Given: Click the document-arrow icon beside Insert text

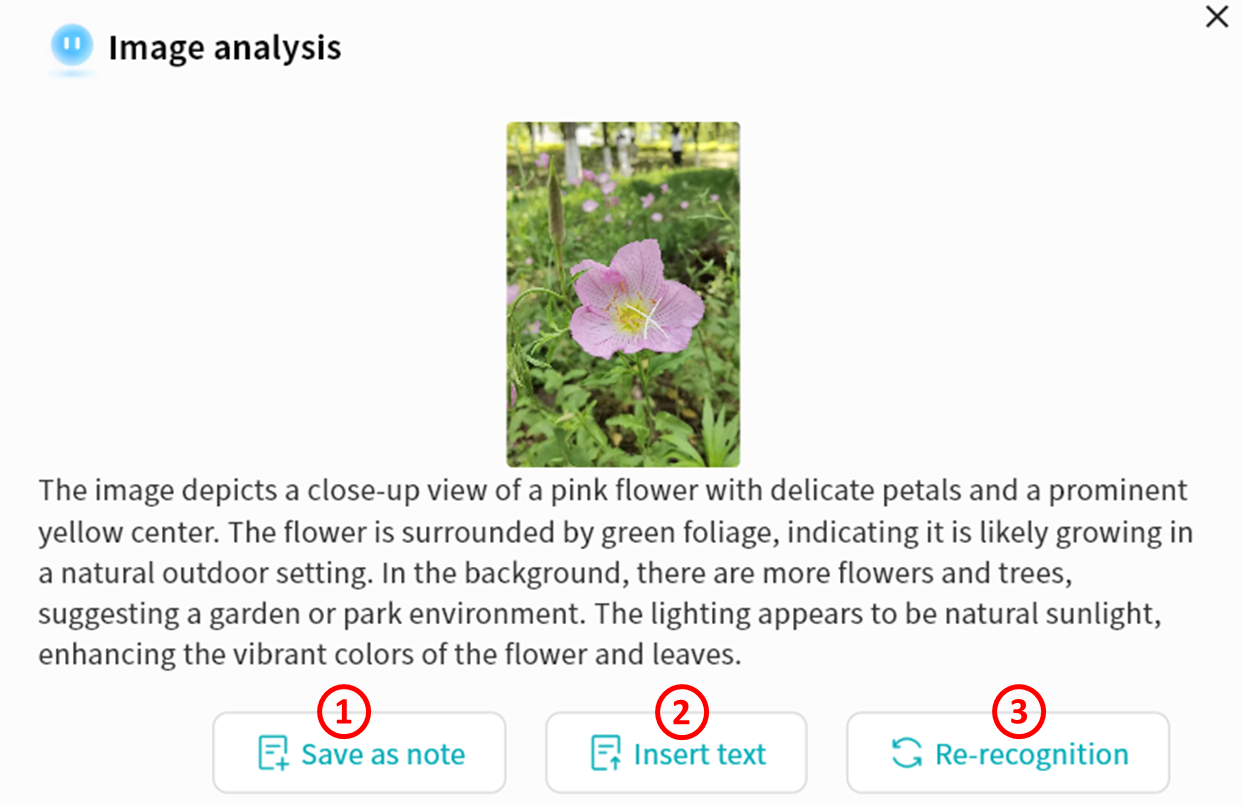Looking at the screenshot, I should tap(606, 754).
